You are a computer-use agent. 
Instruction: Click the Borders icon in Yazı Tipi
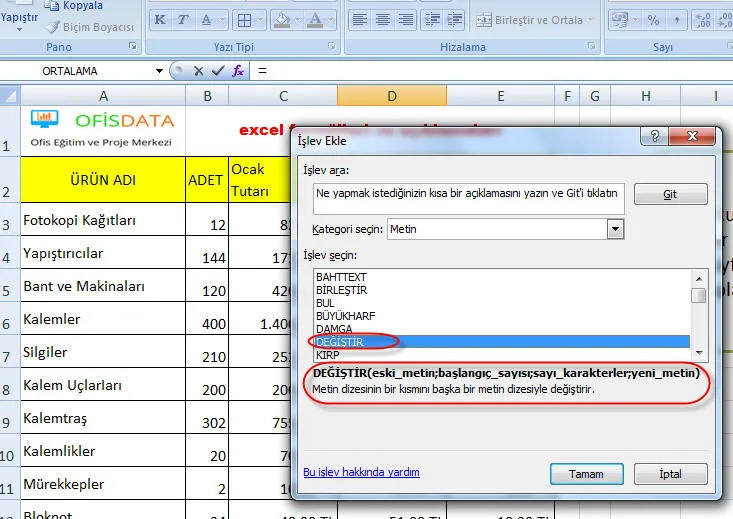pyautogui.click(x=245, y=20)
